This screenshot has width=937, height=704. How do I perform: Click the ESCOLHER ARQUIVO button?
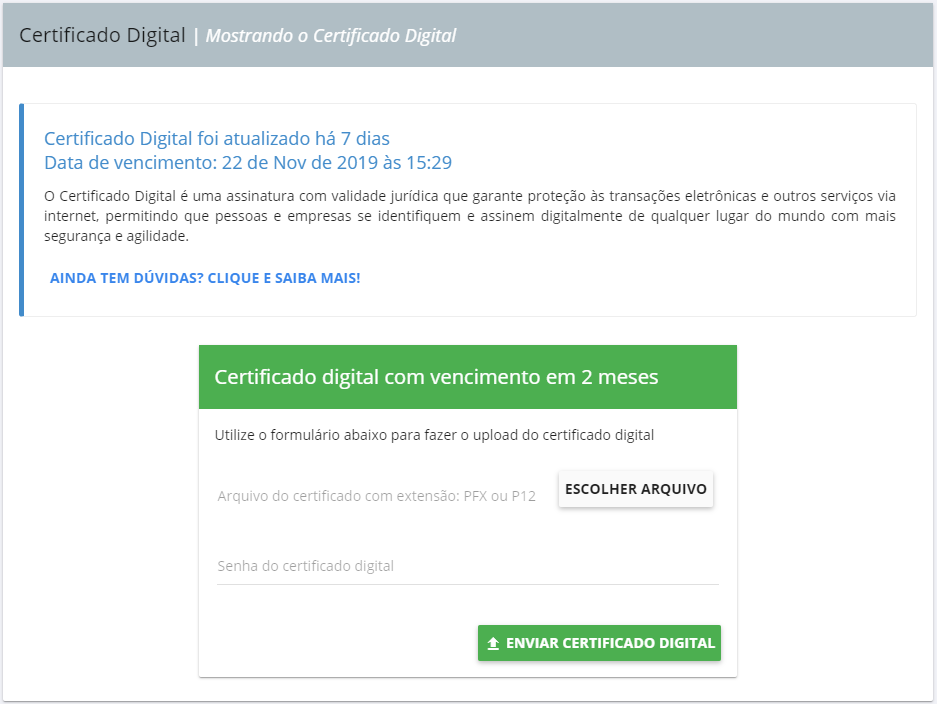tap(635, 488)
